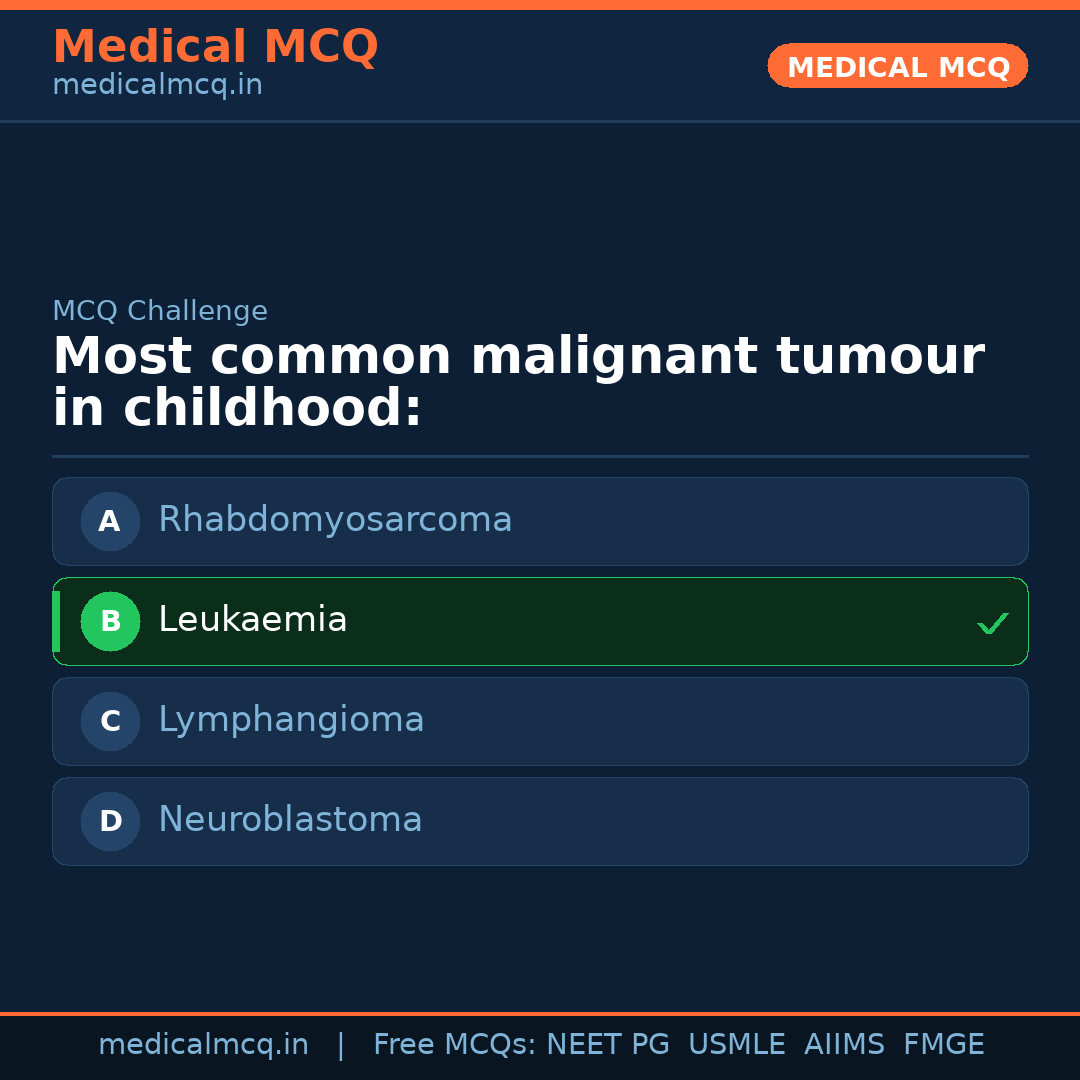Open the medicalmcq.in link in the footer
Viewport: 1080px width, 1080px height.
203,1045
